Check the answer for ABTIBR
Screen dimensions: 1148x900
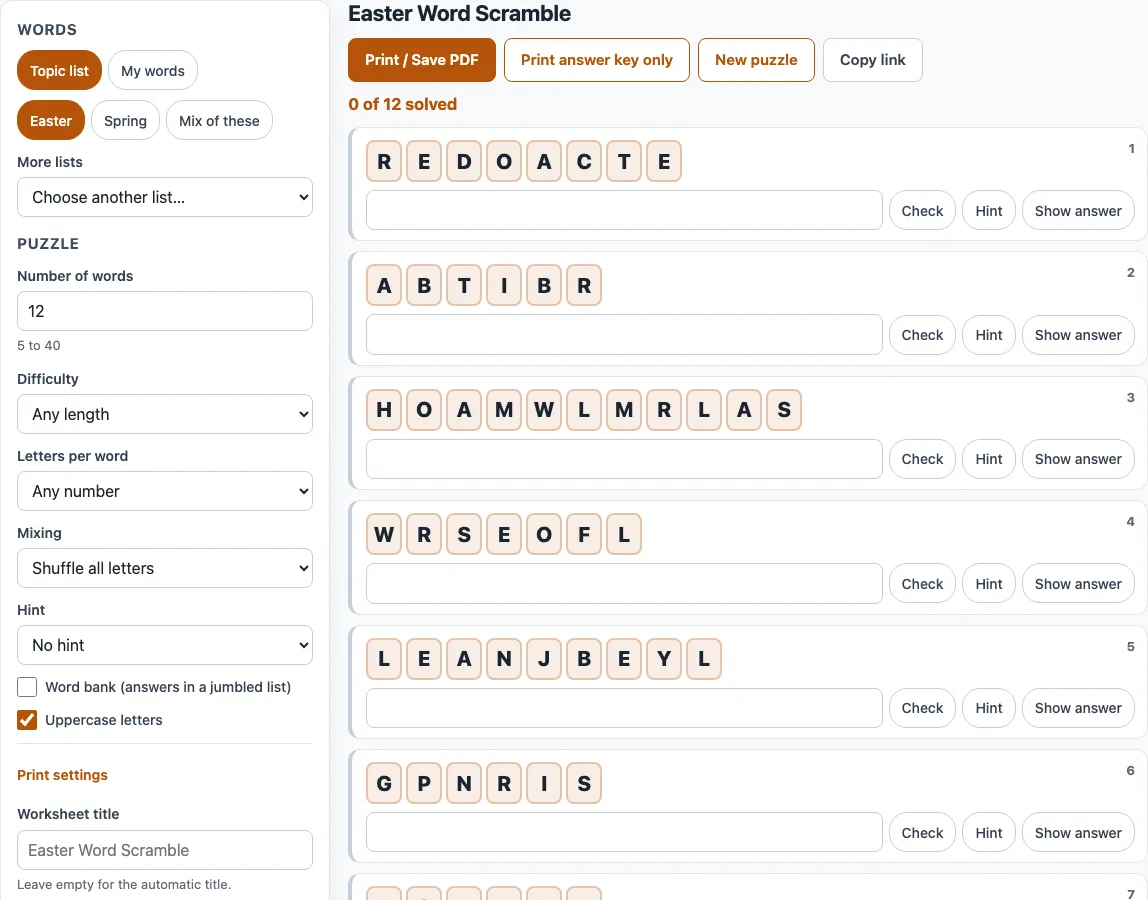[x=922, y=335]
